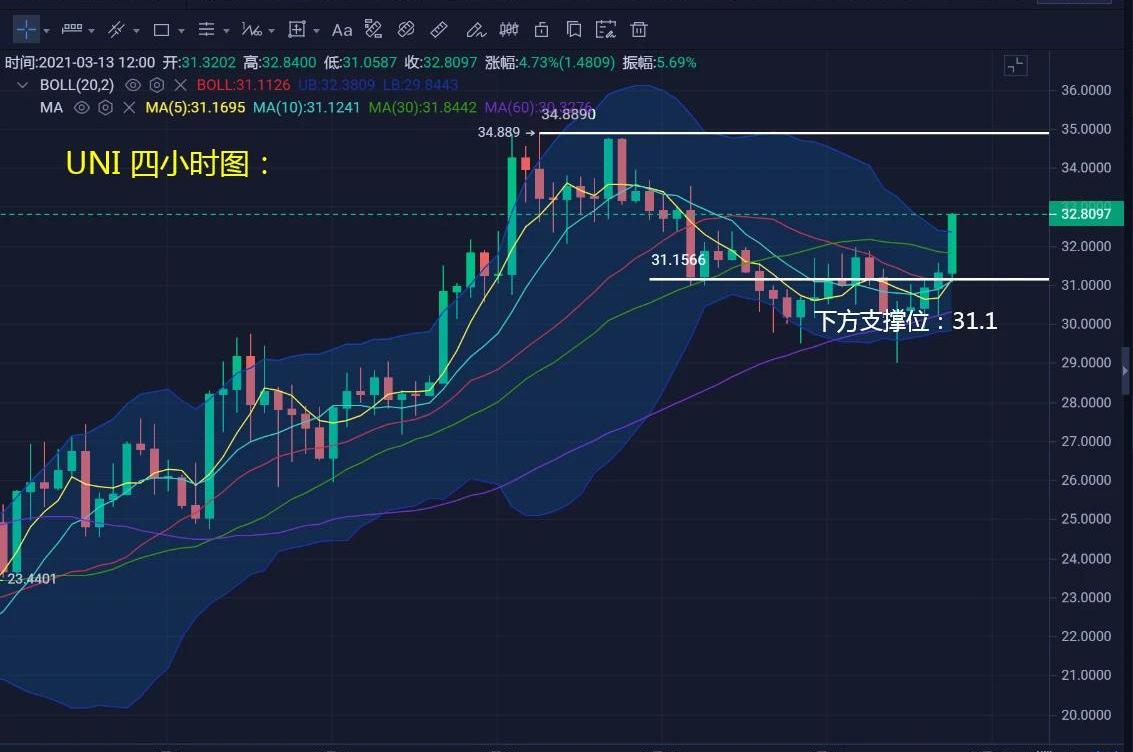Click the MA(5) value label
This screenshot has width=1133, height=752.
tap(195, 107)
